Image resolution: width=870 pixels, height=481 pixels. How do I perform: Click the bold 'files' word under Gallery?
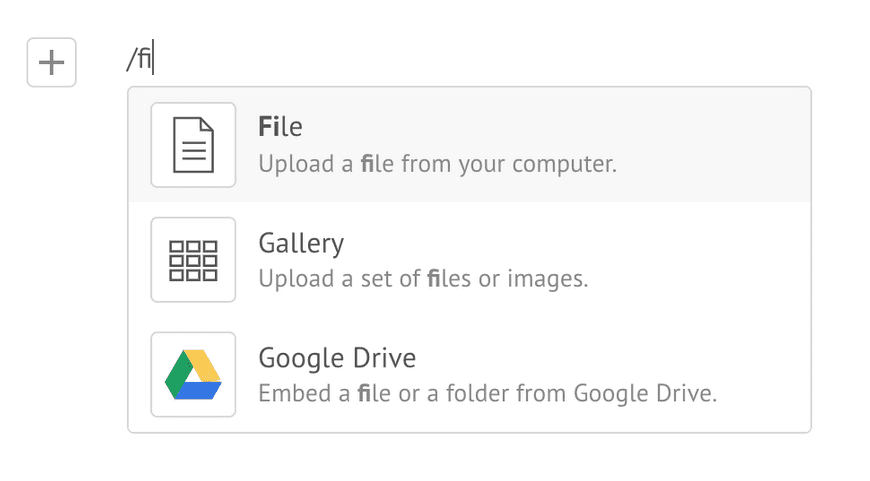(x=449, y=279)
